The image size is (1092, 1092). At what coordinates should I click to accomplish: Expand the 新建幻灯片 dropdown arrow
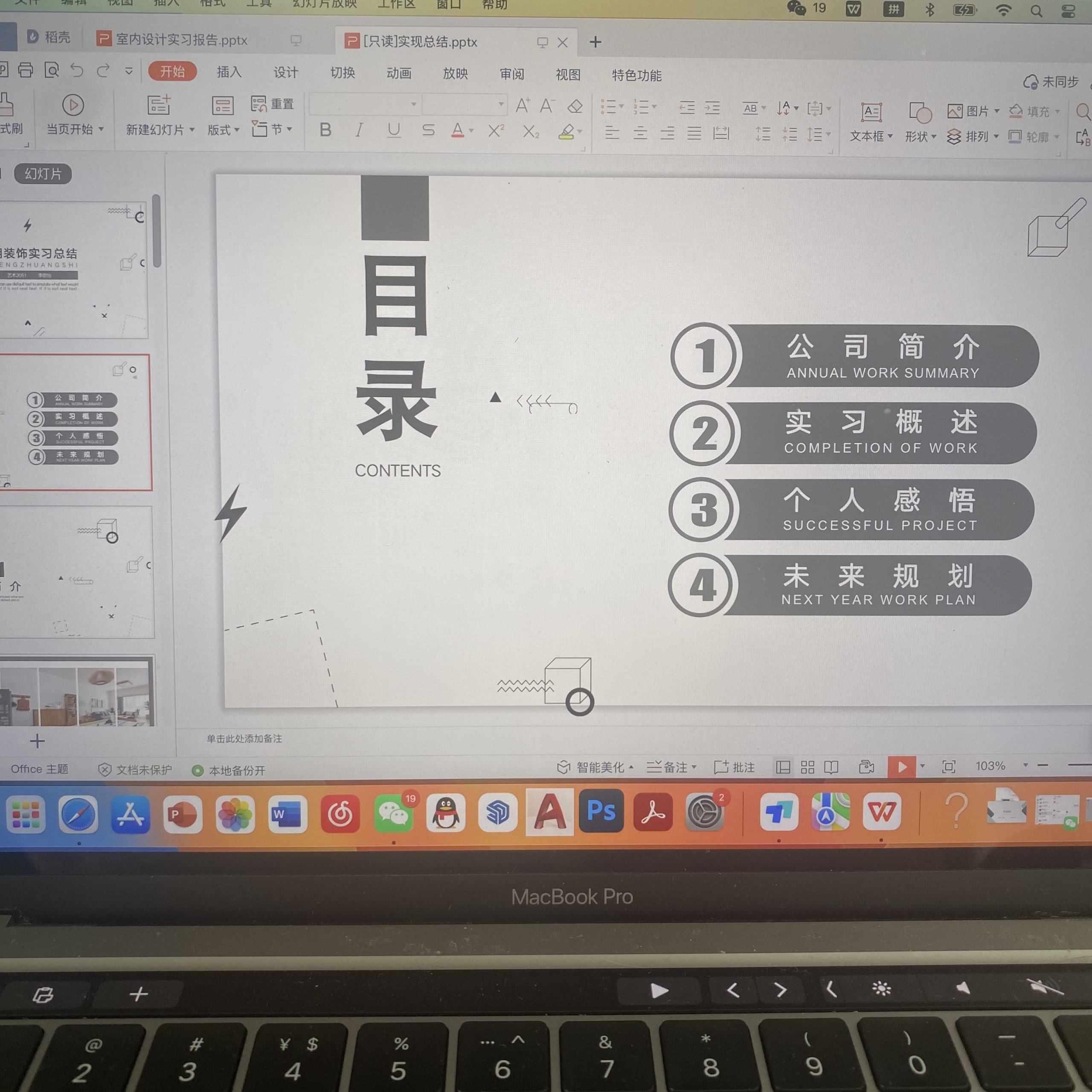point(192,130)
